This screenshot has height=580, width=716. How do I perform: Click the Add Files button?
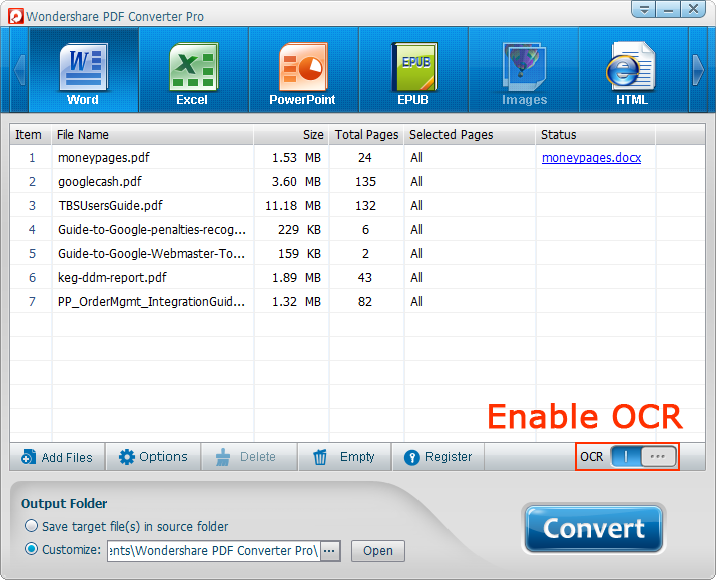click(57, 457)
